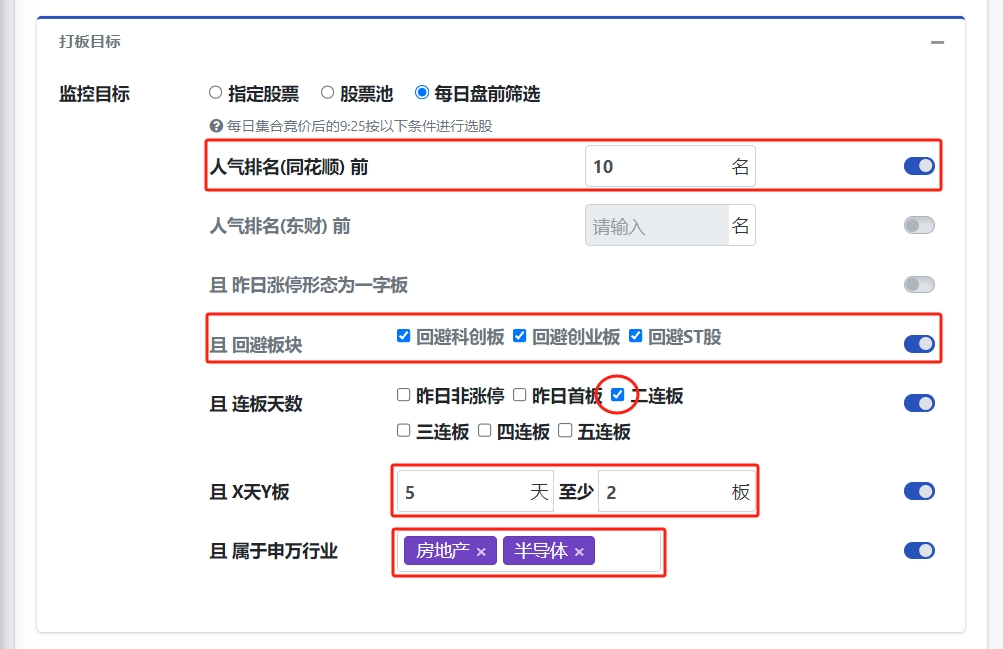Open the 申万行业 multi-select tag box
The image size is (1003, 649).
pos(627,551)
